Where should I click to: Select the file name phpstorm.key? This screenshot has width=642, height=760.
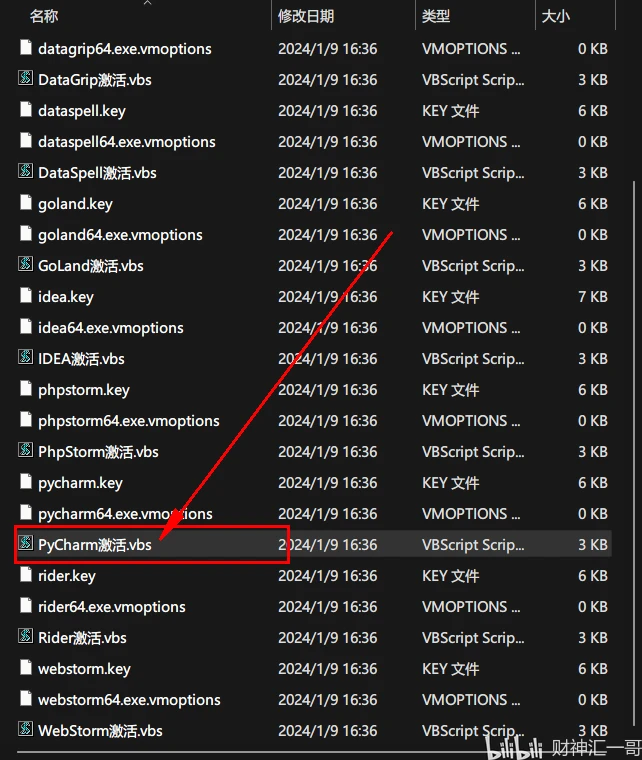pos(84,390)
